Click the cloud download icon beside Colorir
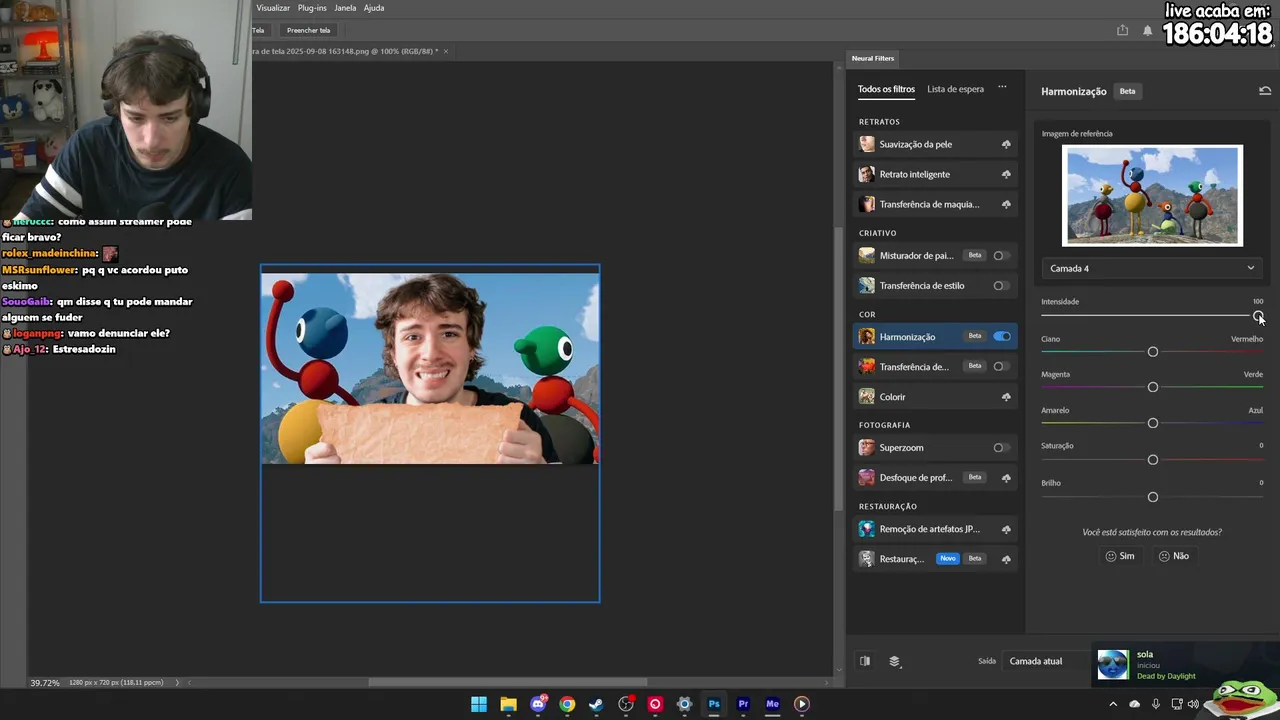Image resolution: width=1280 pixels, height=720 pixels. pos(1006,398)
